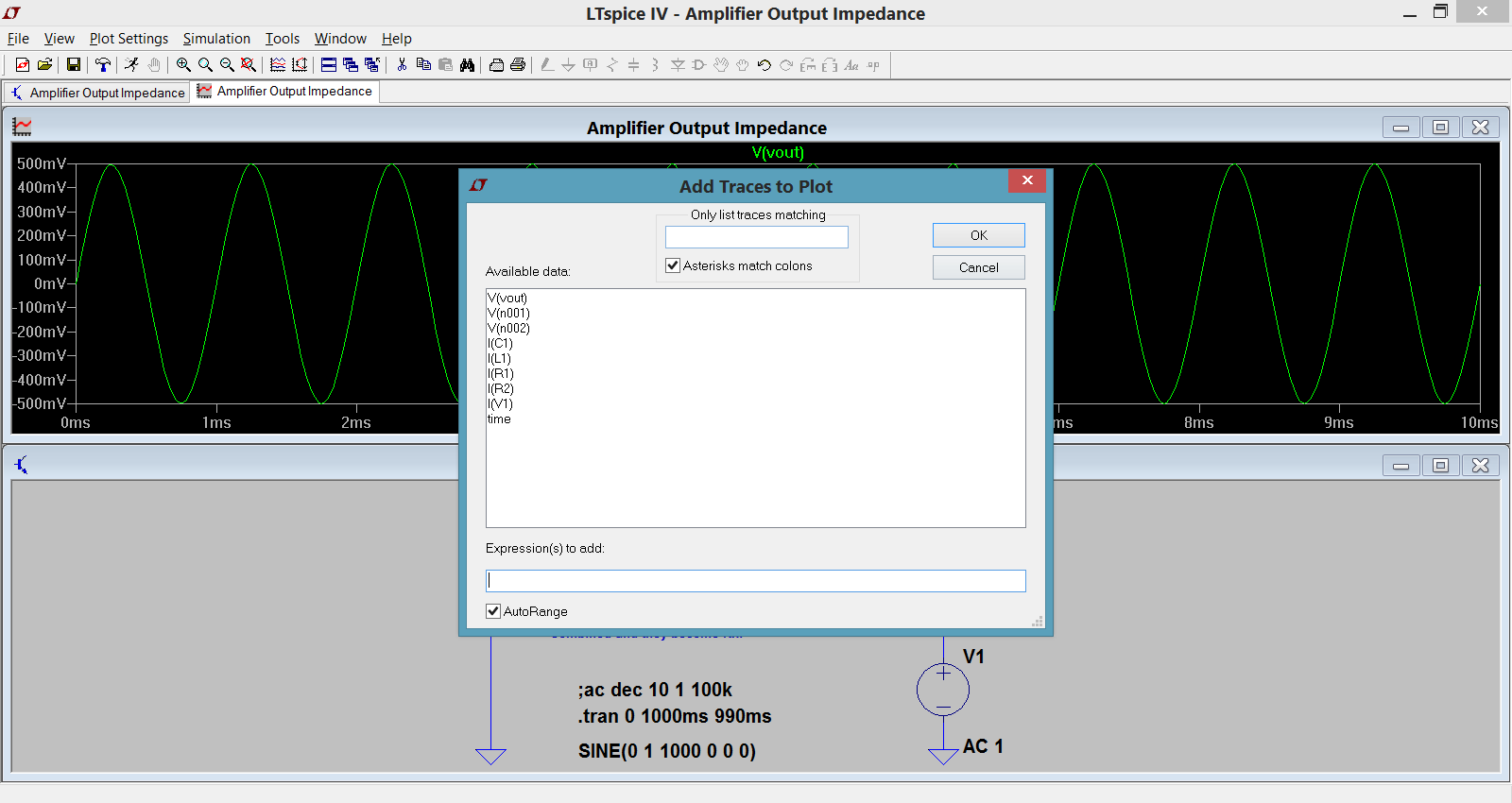Click the Zoom In magnifier icon
Screen dimensions: 1512x803
point(183,65)
